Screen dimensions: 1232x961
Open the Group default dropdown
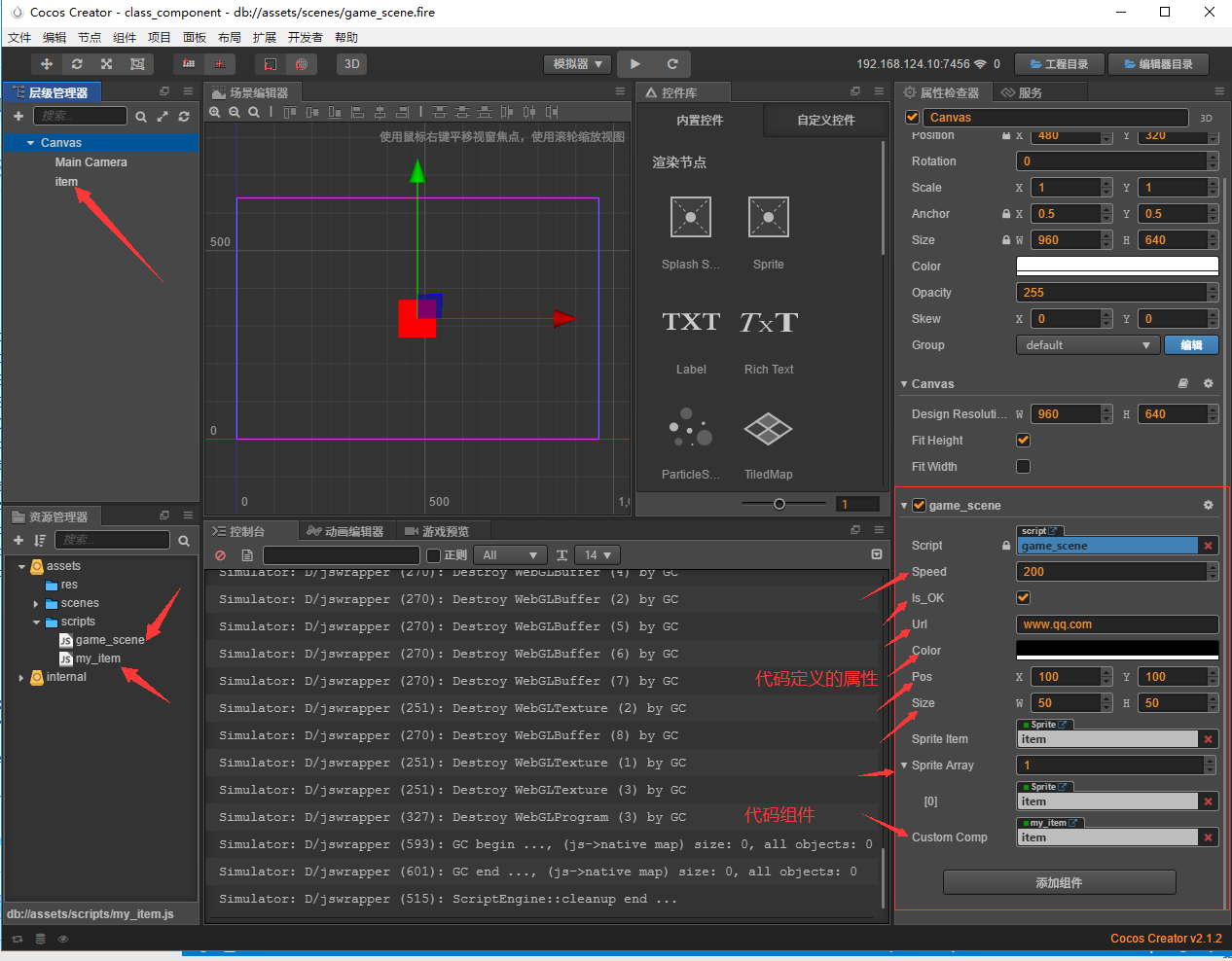click(x=1087, y=344)
